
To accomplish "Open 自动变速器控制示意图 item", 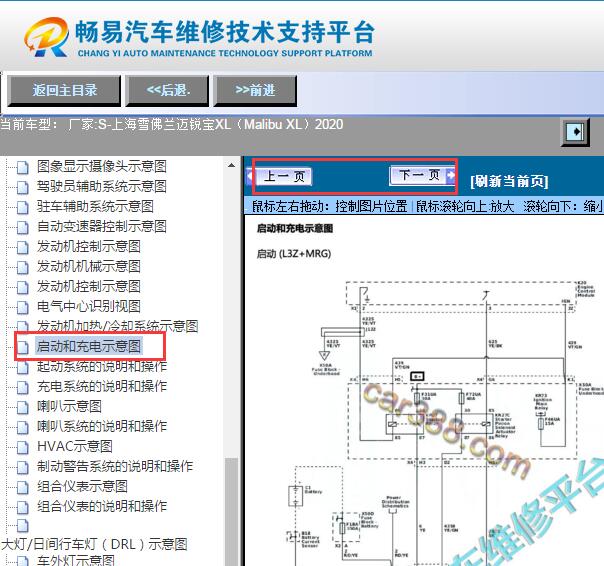I will [102, 227].
